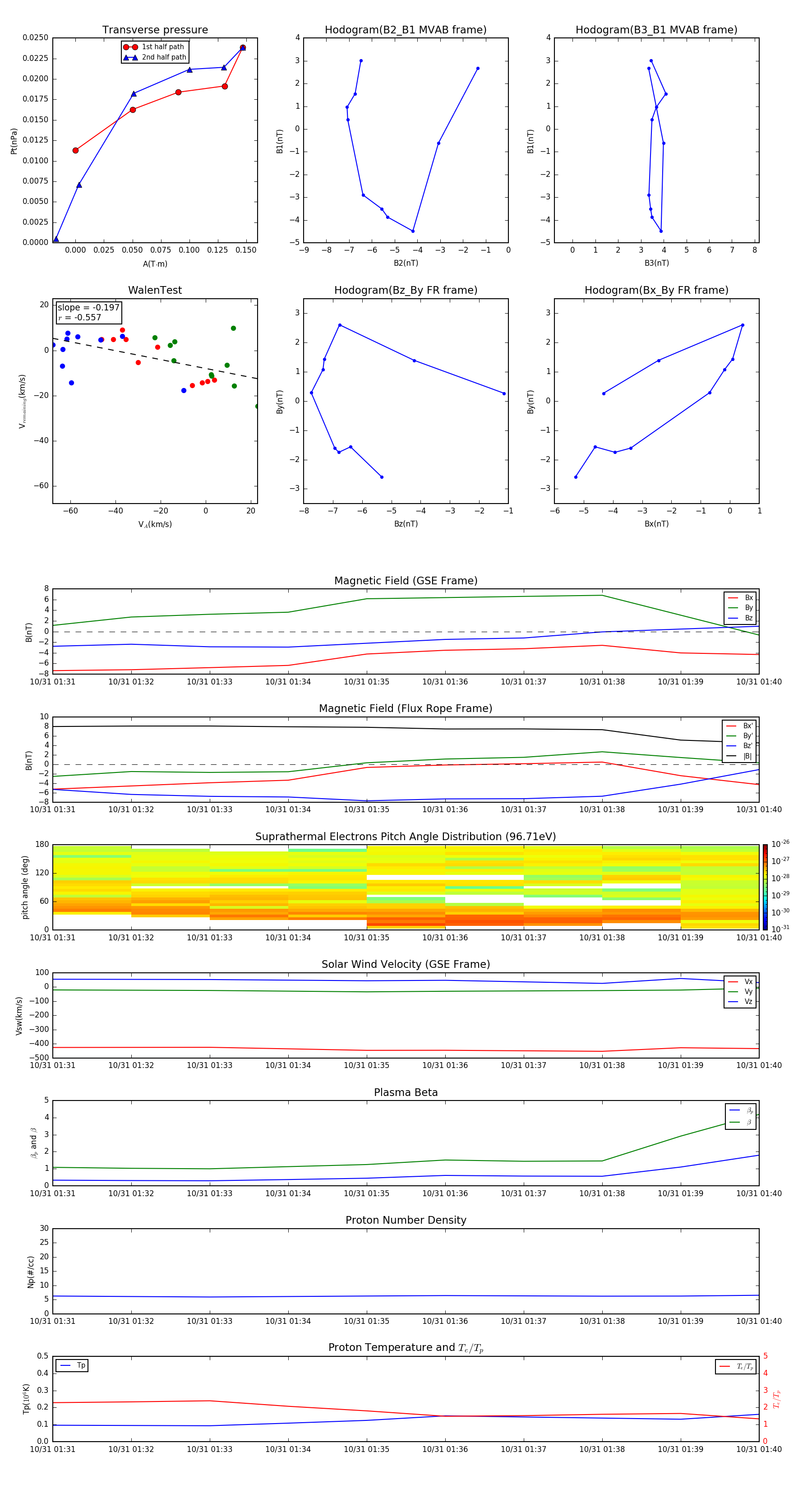
Task: Click 'Bz(nT)' x-axis label
Action: pyautogui.click(x=406, y=524)
